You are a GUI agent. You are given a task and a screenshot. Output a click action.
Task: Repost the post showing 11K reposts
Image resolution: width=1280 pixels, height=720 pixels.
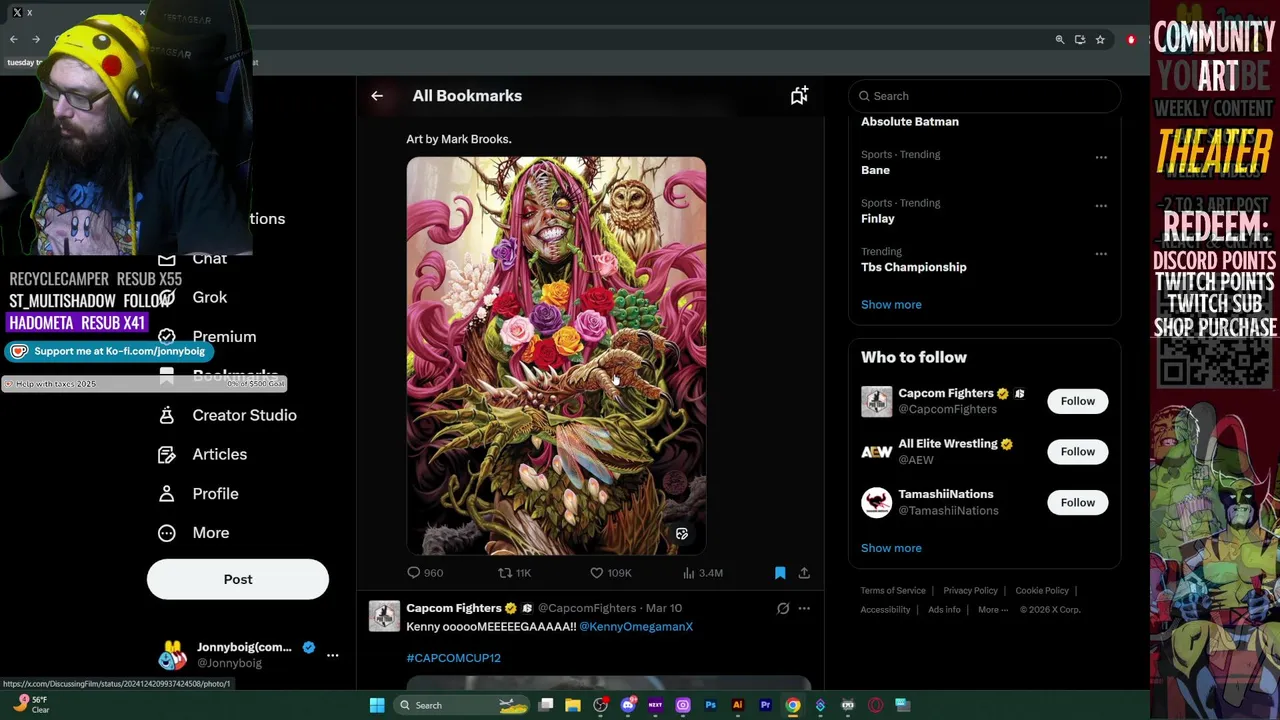coord(515,573)
